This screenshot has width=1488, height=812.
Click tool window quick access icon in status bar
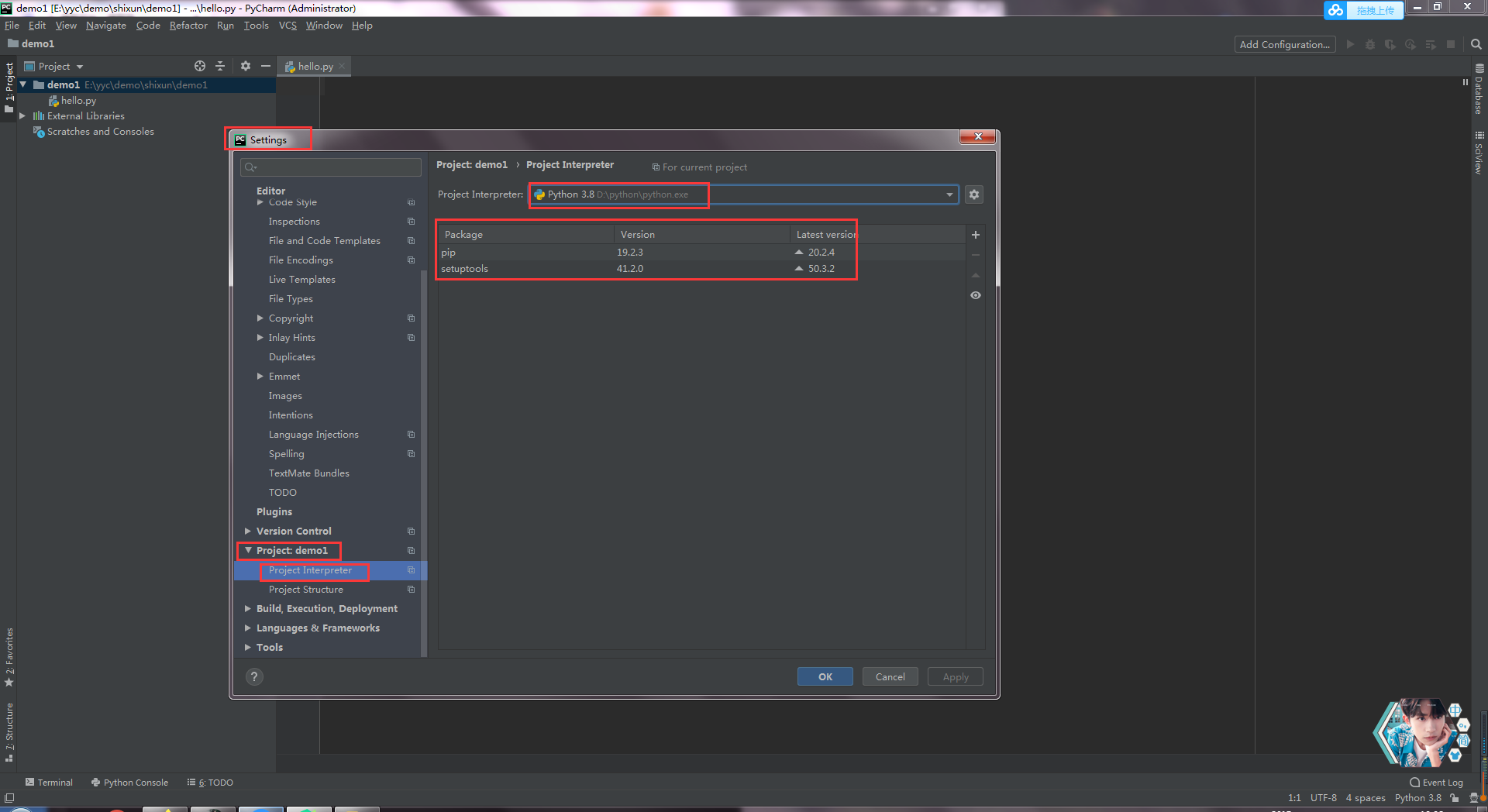pyautogui.click(x=9, y=798)
